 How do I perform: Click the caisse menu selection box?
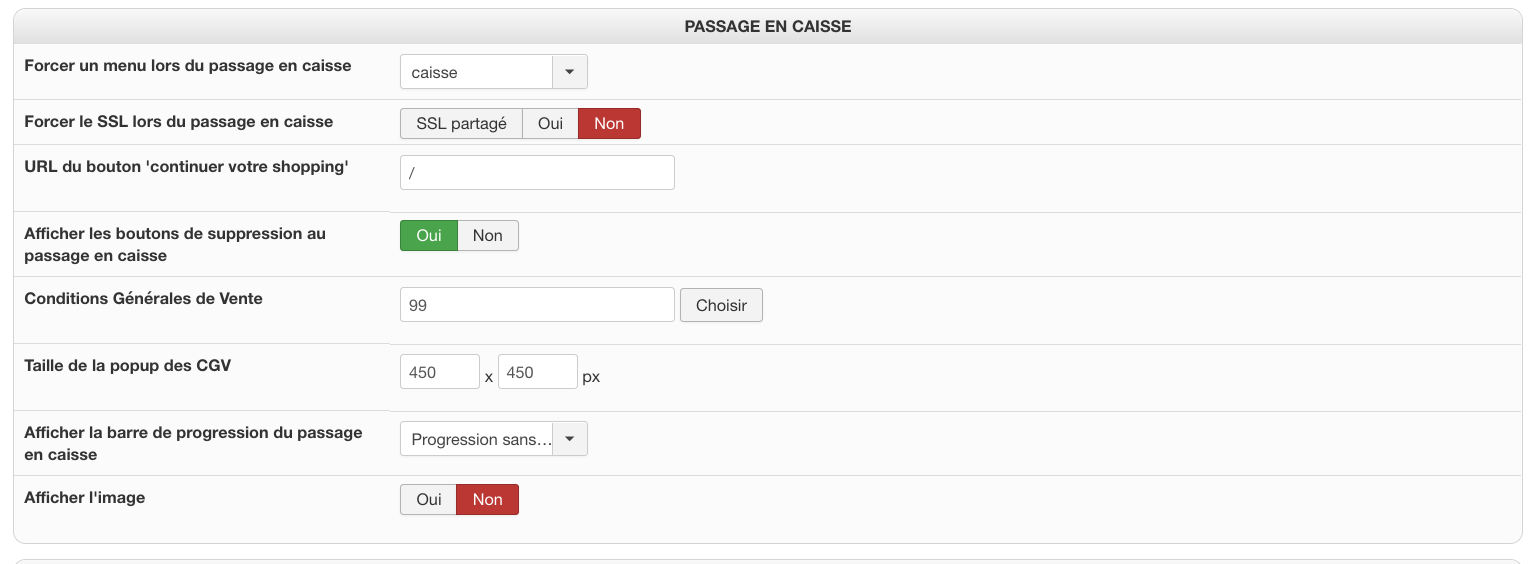(476, 72)
